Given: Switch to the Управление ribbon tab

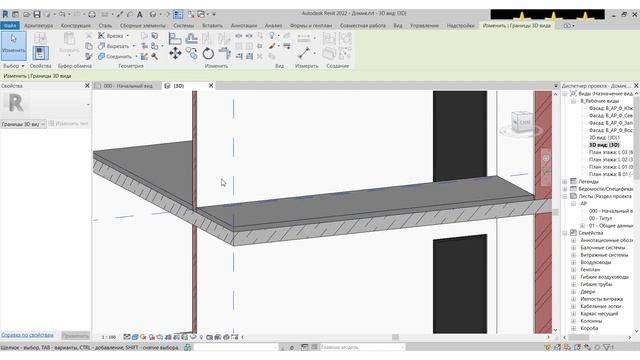Looking at the screenshot, I should [x=424, y=25].
